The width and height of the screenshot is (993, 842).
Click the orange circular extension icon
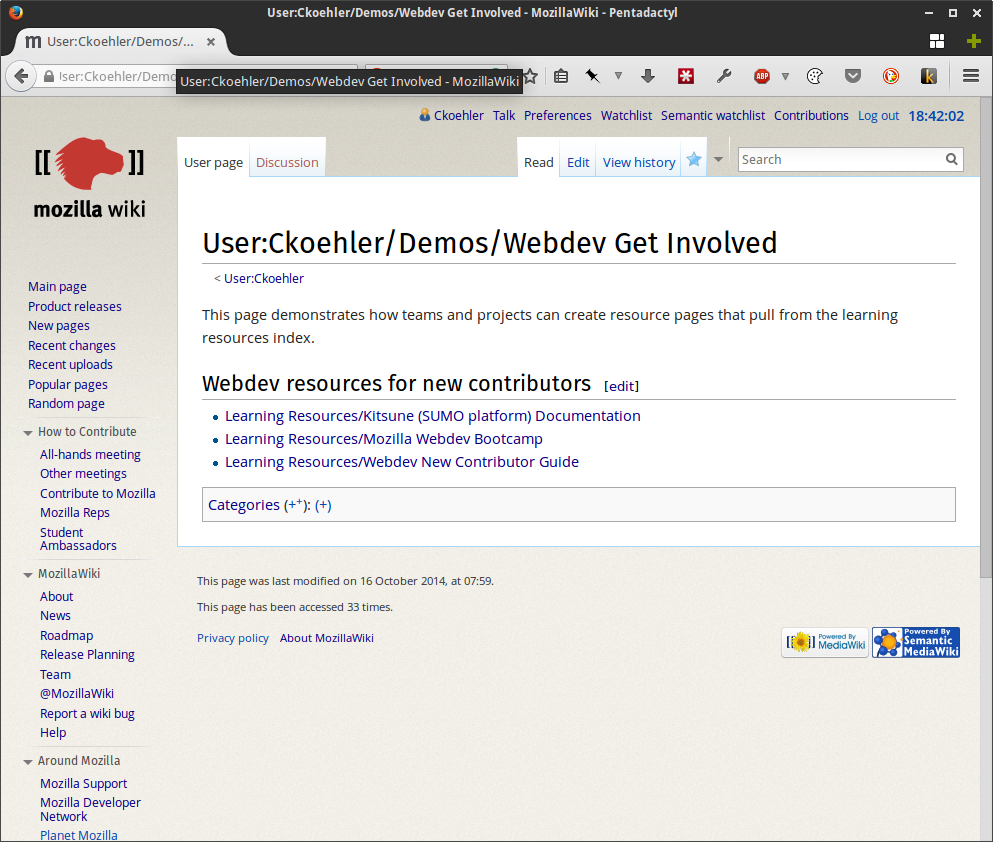tap(891, 77)
